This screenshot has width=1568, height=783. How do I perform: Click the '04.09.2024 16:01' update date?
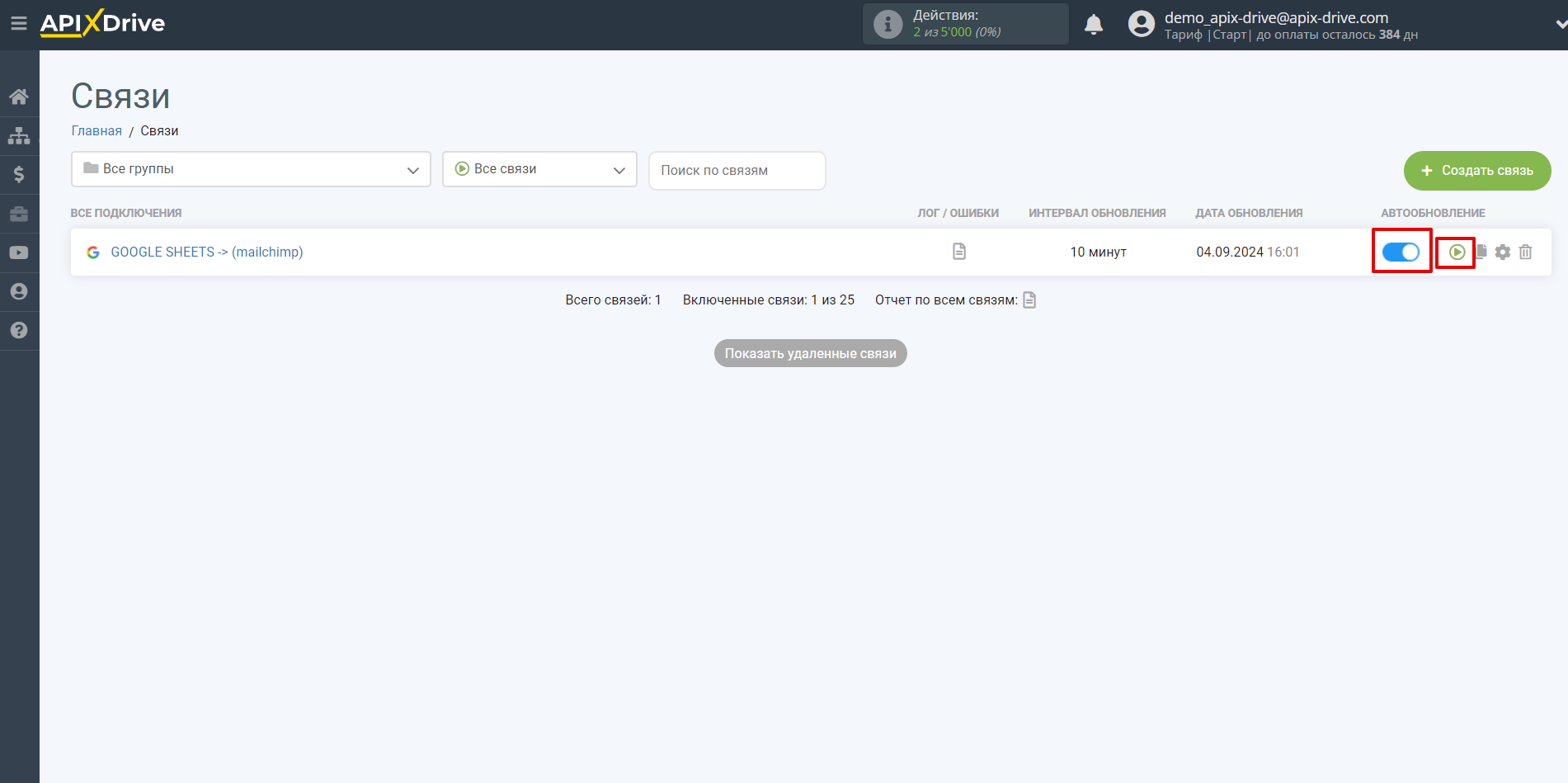click(x=1248, y=252)
